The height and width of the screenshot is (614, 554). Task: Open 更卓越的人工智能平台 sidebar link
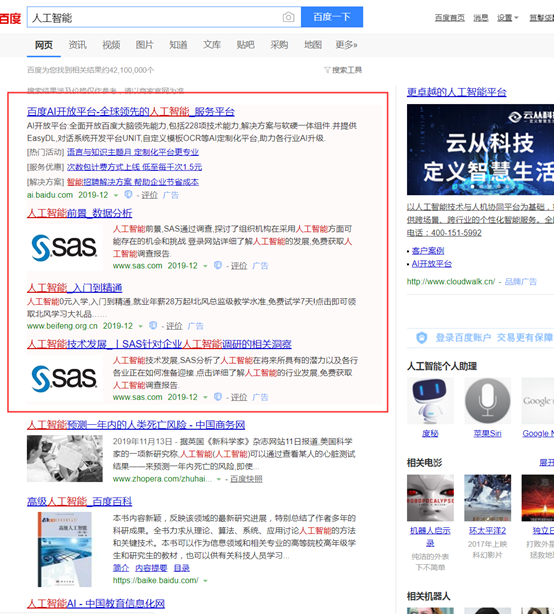click(457, 92)
